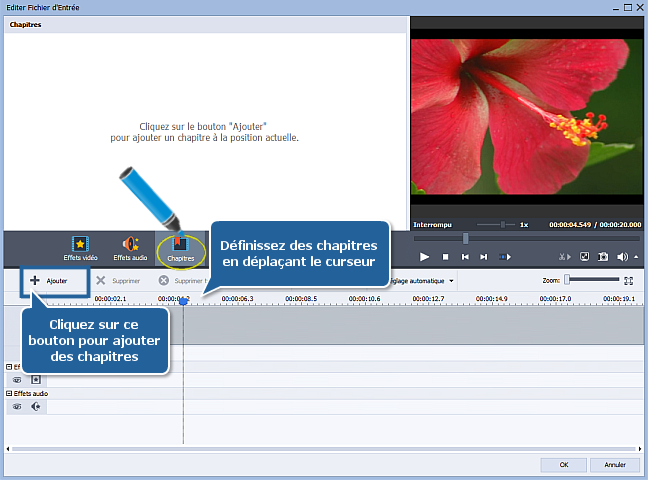Screen dimensions: 650x480
Task: Toggle visibility eye in the Effets audio row
Action: click(17, 407)
